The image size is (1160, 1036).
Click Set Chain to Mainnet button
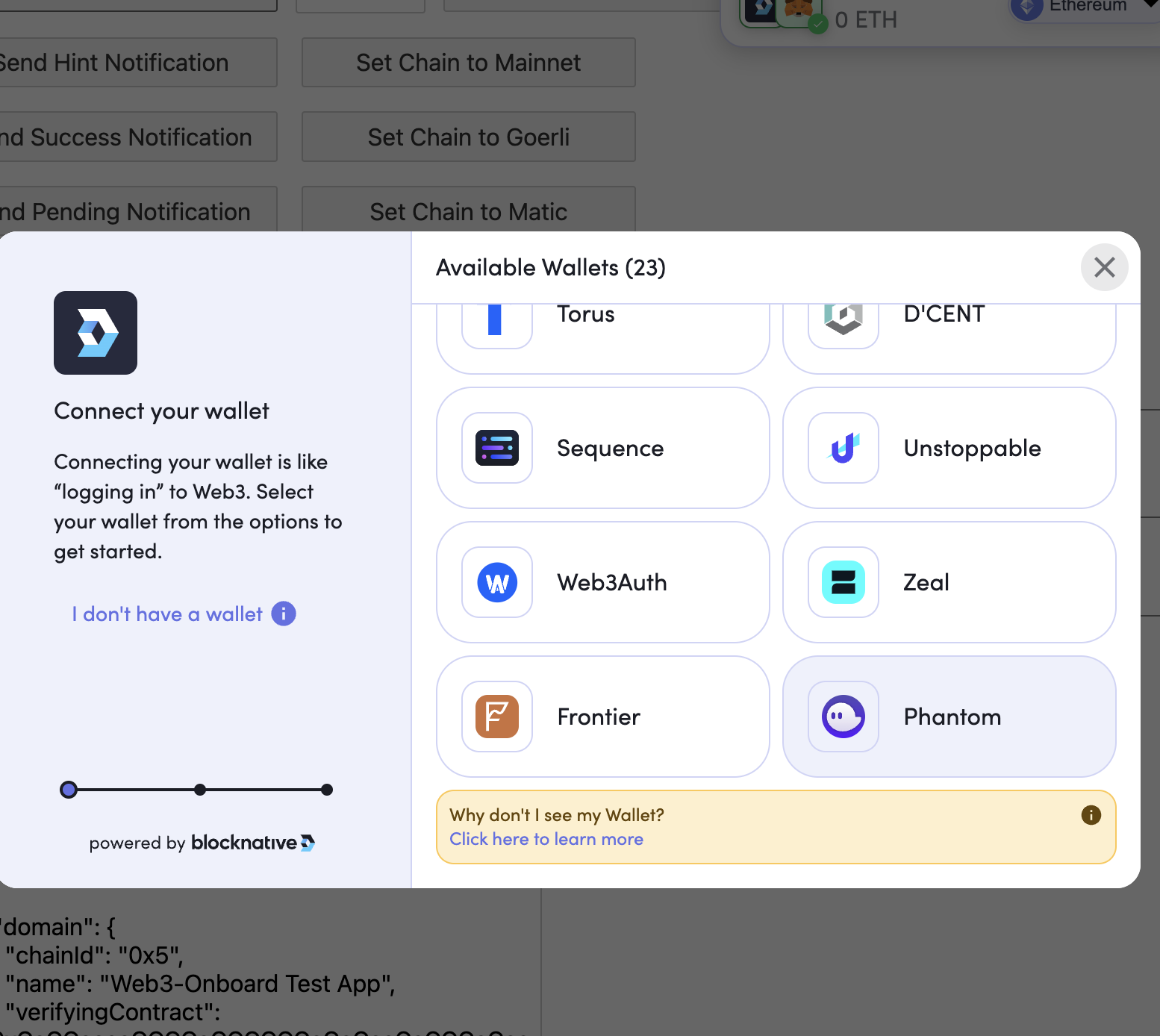click(x=469, y=63)
